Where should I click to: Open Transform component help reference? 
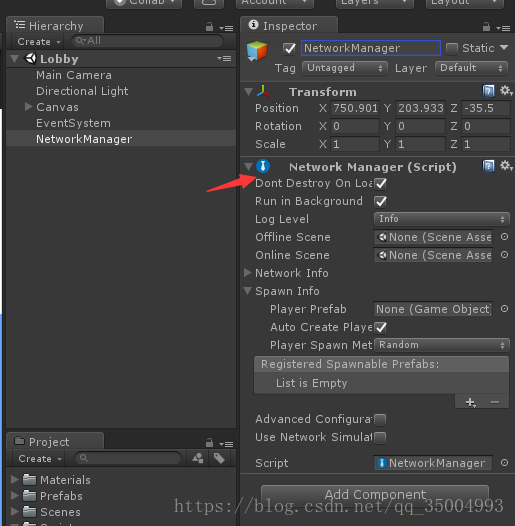coord(488,91)
